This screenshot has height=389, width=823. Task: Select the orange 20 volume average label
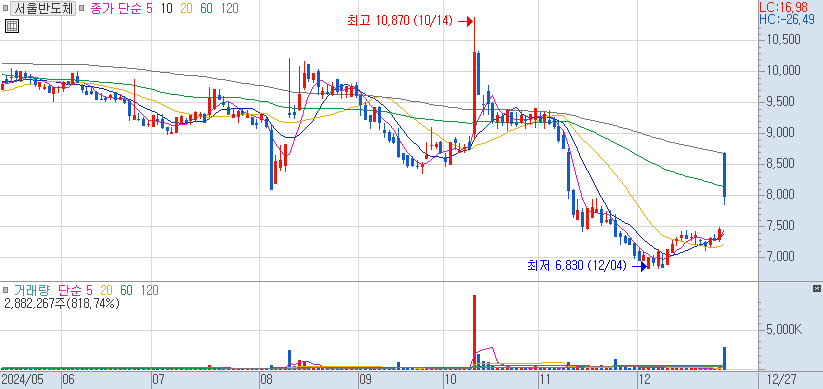(106, 290)
